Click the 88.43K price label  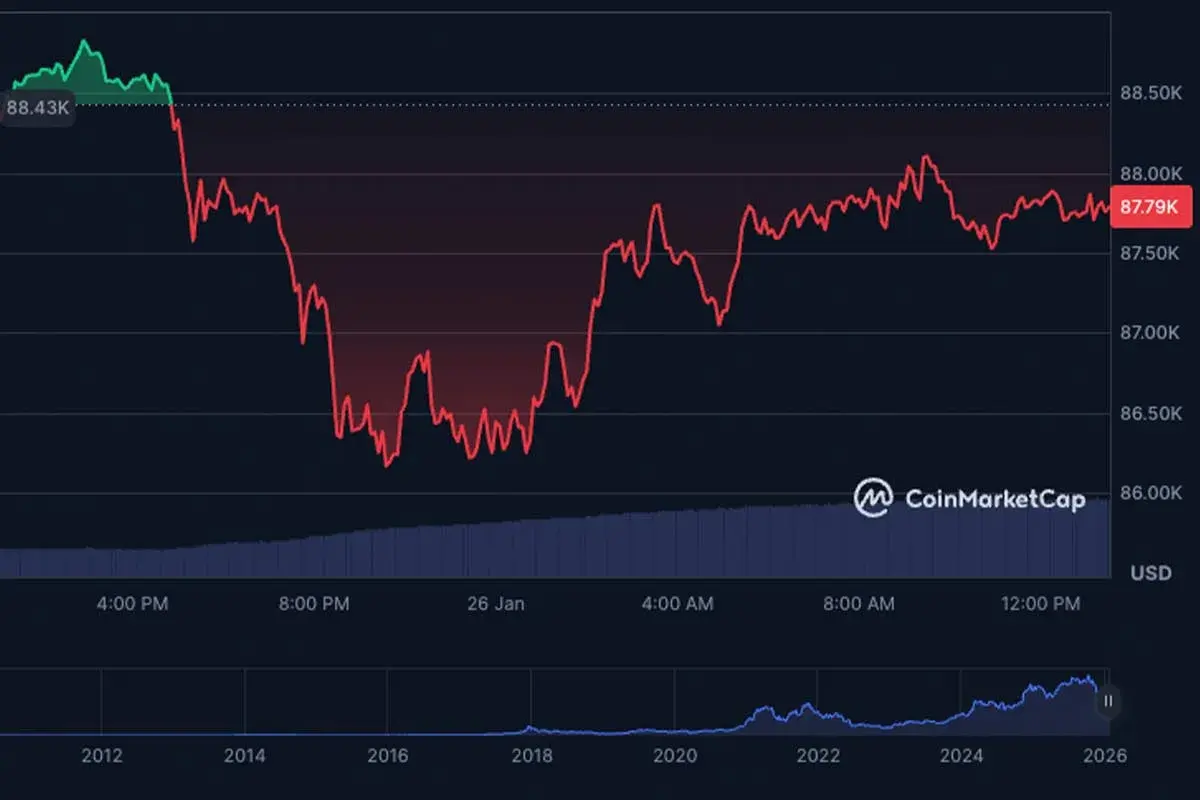[x=37, y=108]
